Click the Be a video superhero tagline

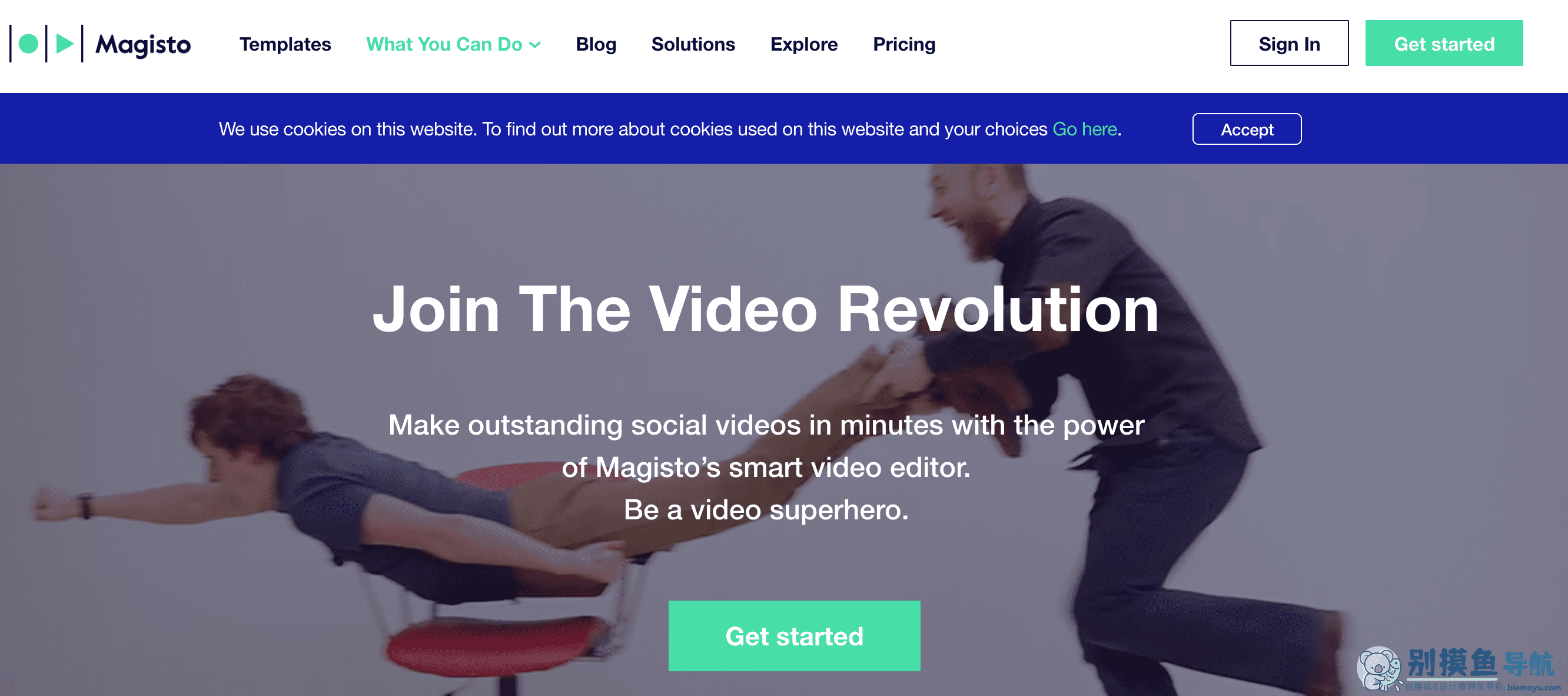click(766, 510)
